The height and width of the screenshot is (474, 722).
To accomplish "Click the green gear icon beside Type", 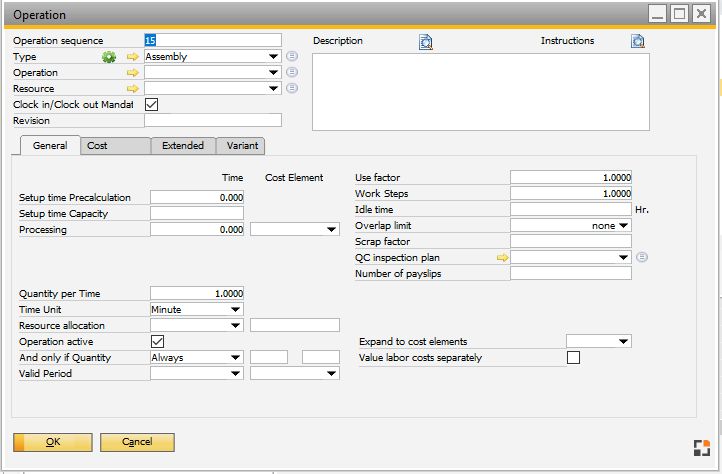I will pos(110,57).
